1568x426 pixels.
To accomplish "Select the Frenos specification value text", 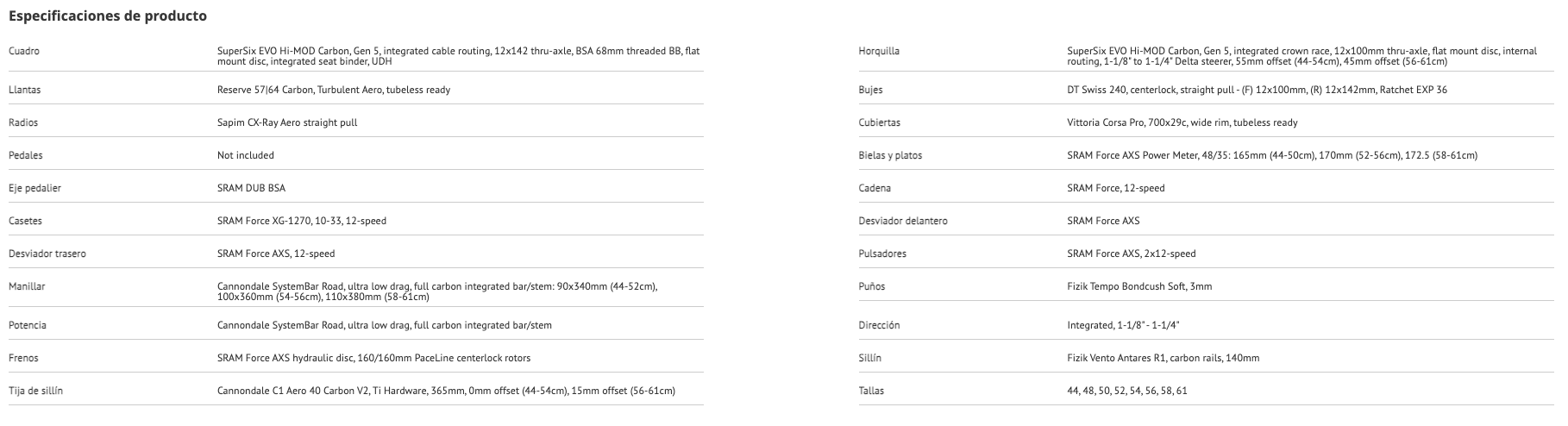I will 373,358.
